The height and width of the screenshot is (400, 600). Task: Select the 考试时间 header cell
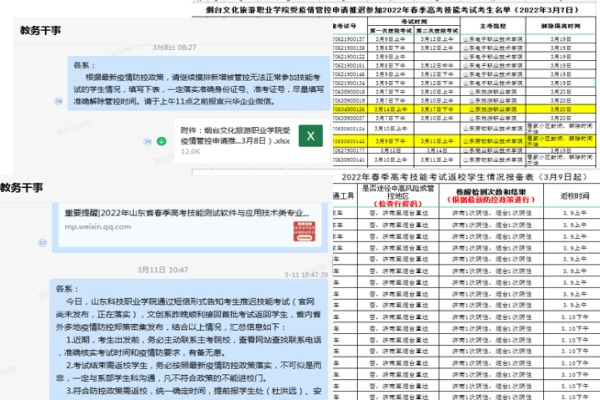coord(414,21)
